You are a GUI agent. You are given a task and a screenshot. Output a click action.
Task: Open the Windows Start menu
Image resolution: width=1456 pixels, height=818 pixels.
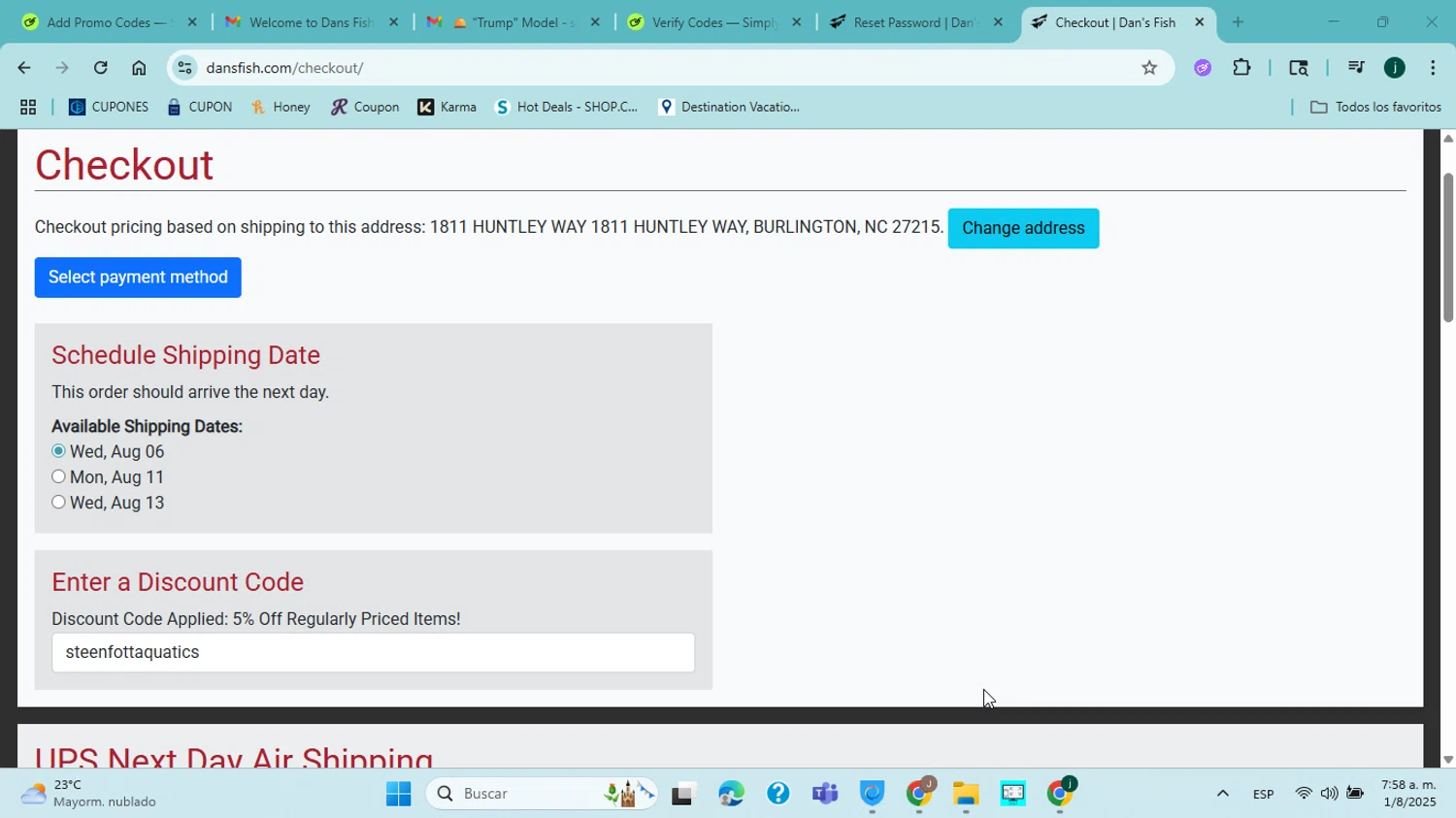398,794
